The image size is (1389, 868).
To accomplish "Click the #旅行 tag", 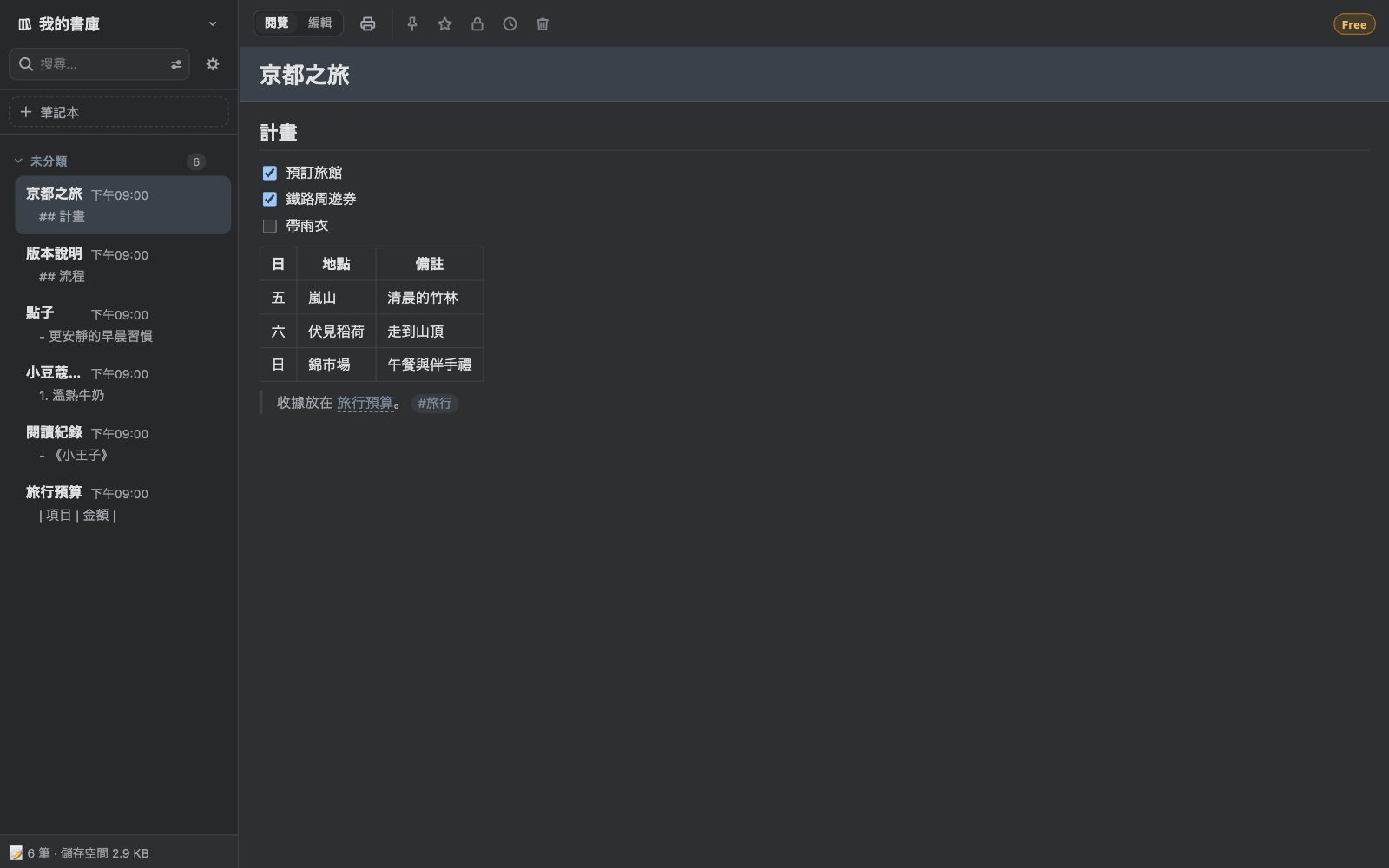I will (x=435, y=403).
